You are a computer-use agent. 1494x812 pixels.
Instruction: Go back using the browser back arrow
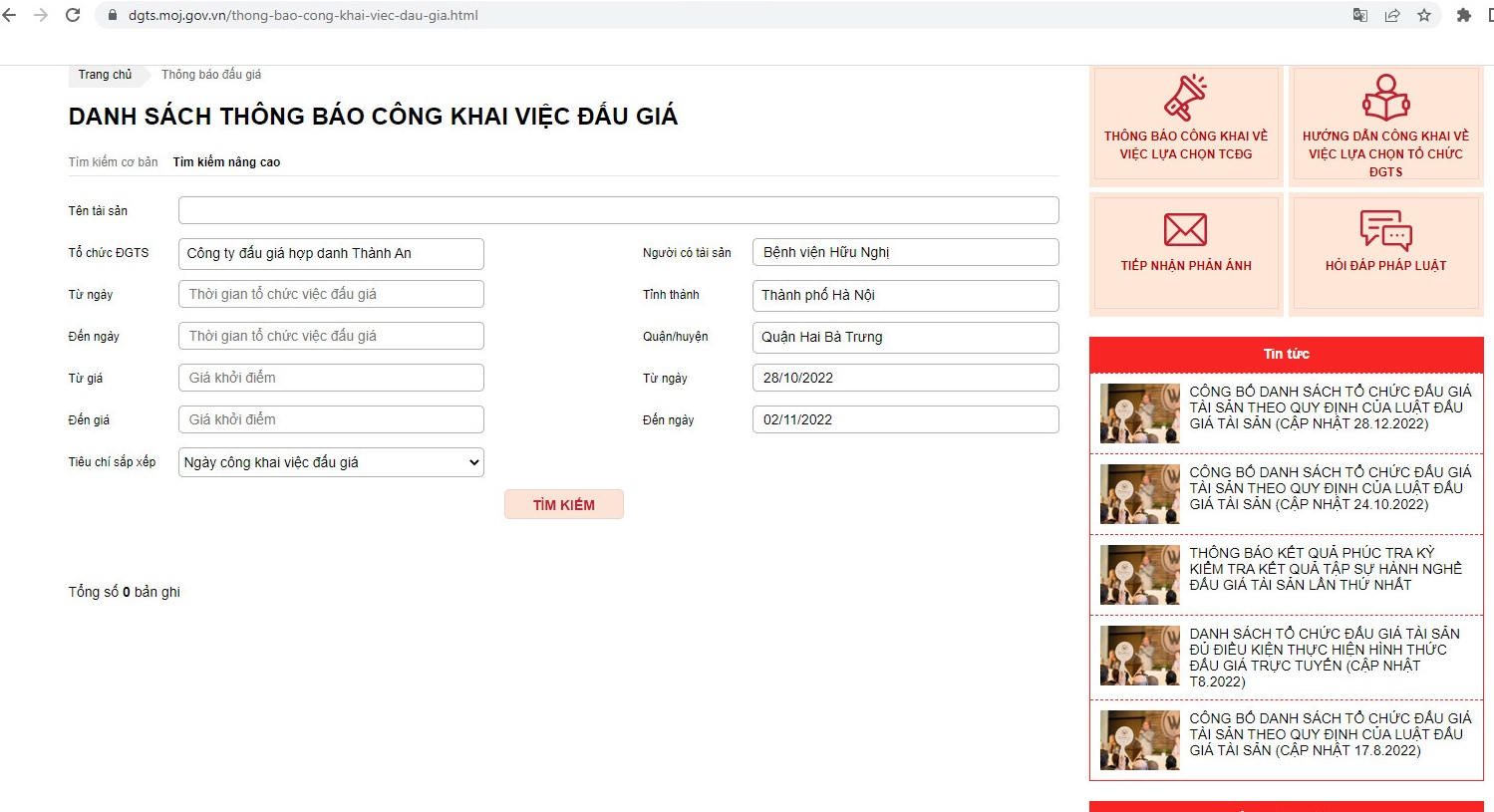[10, 15]
